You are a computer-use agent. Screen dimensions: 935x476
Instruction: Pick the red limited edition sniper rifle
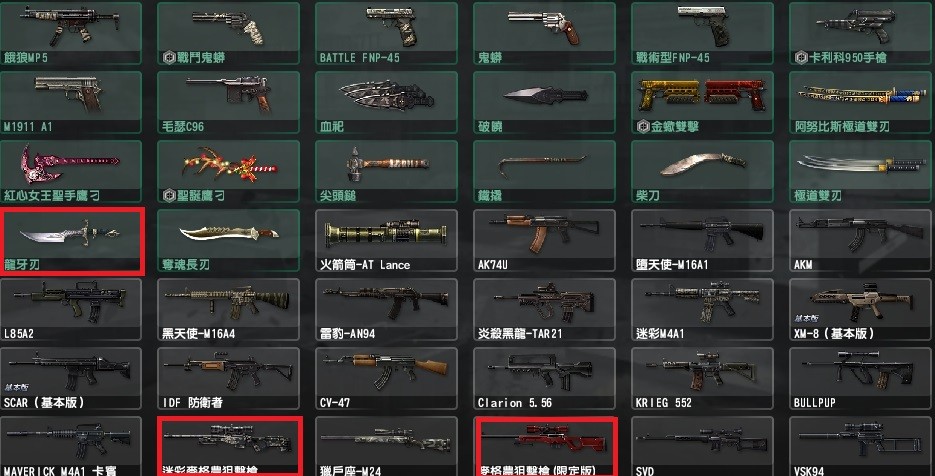coord(546,446)
